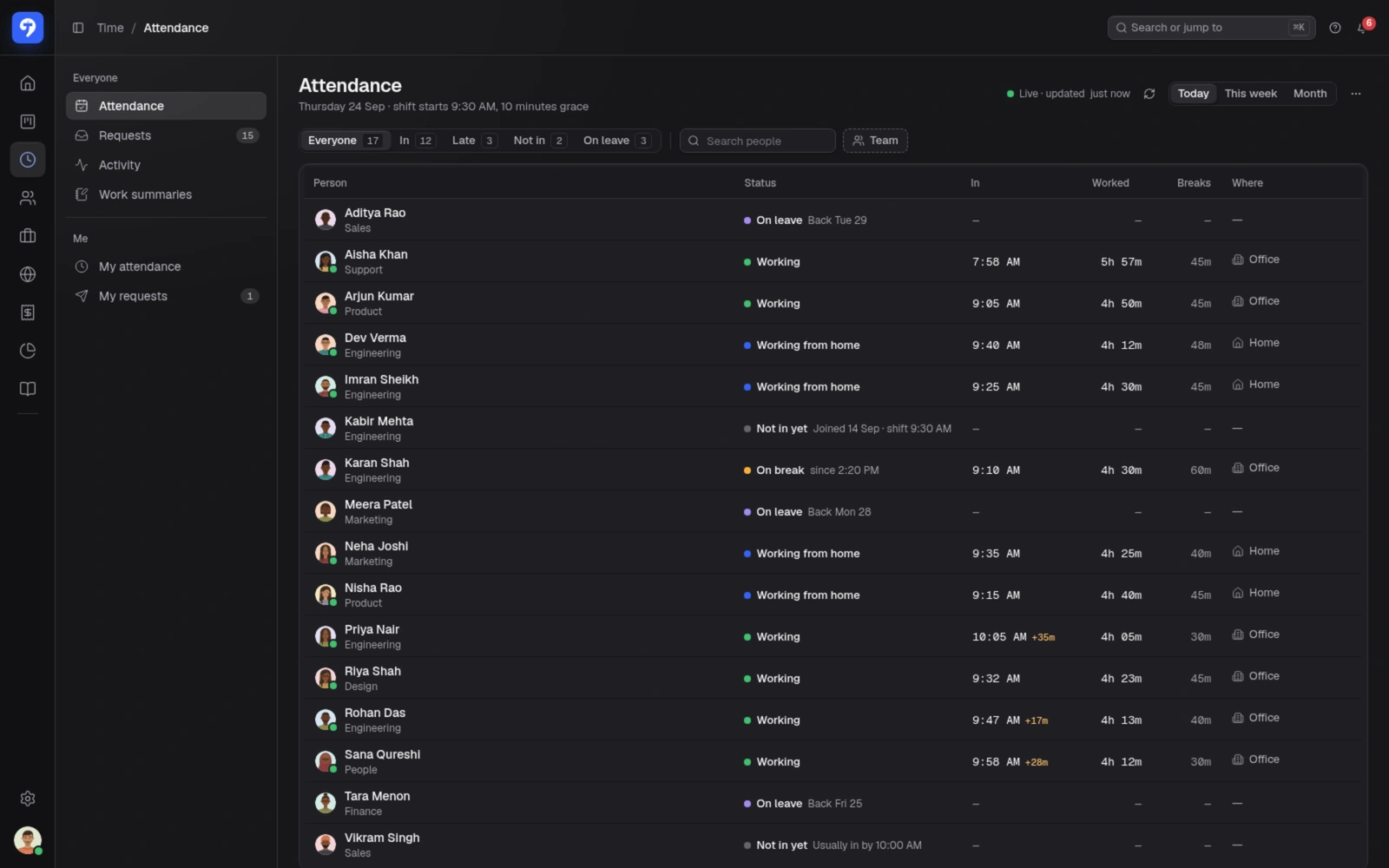Click the Time breadcrumb link
Image resolution: width=1389 pixels, height=868 pixels.
point(110,28)
